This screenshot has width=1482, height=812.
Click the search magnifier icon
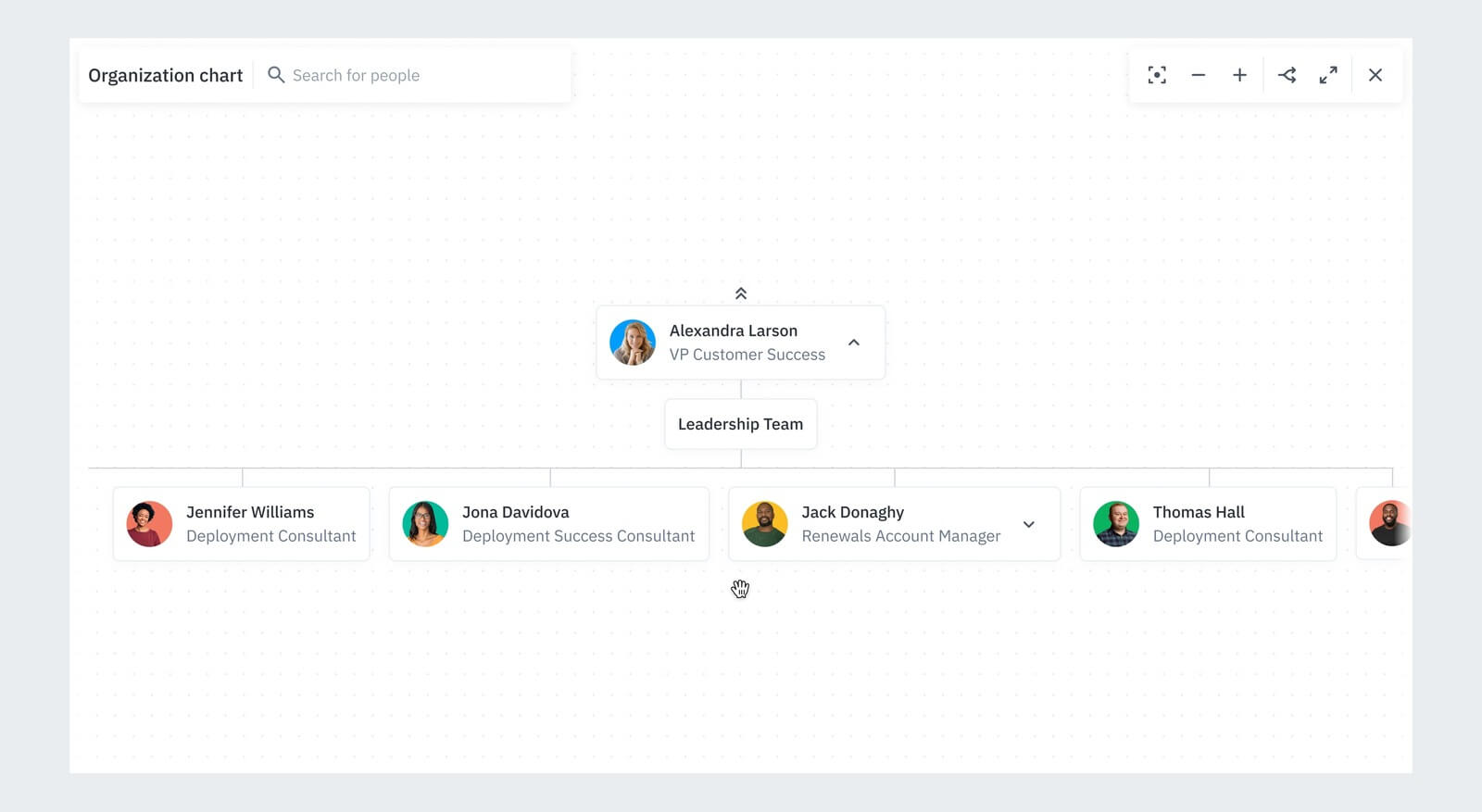click(x=276, y=74)
